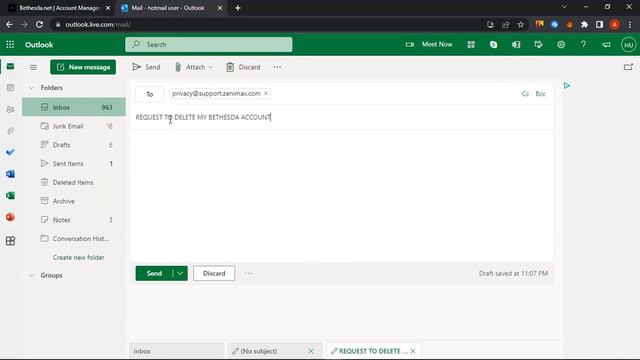Select the Inbox folder
640x360 pixels.
(x=74, y=107)
